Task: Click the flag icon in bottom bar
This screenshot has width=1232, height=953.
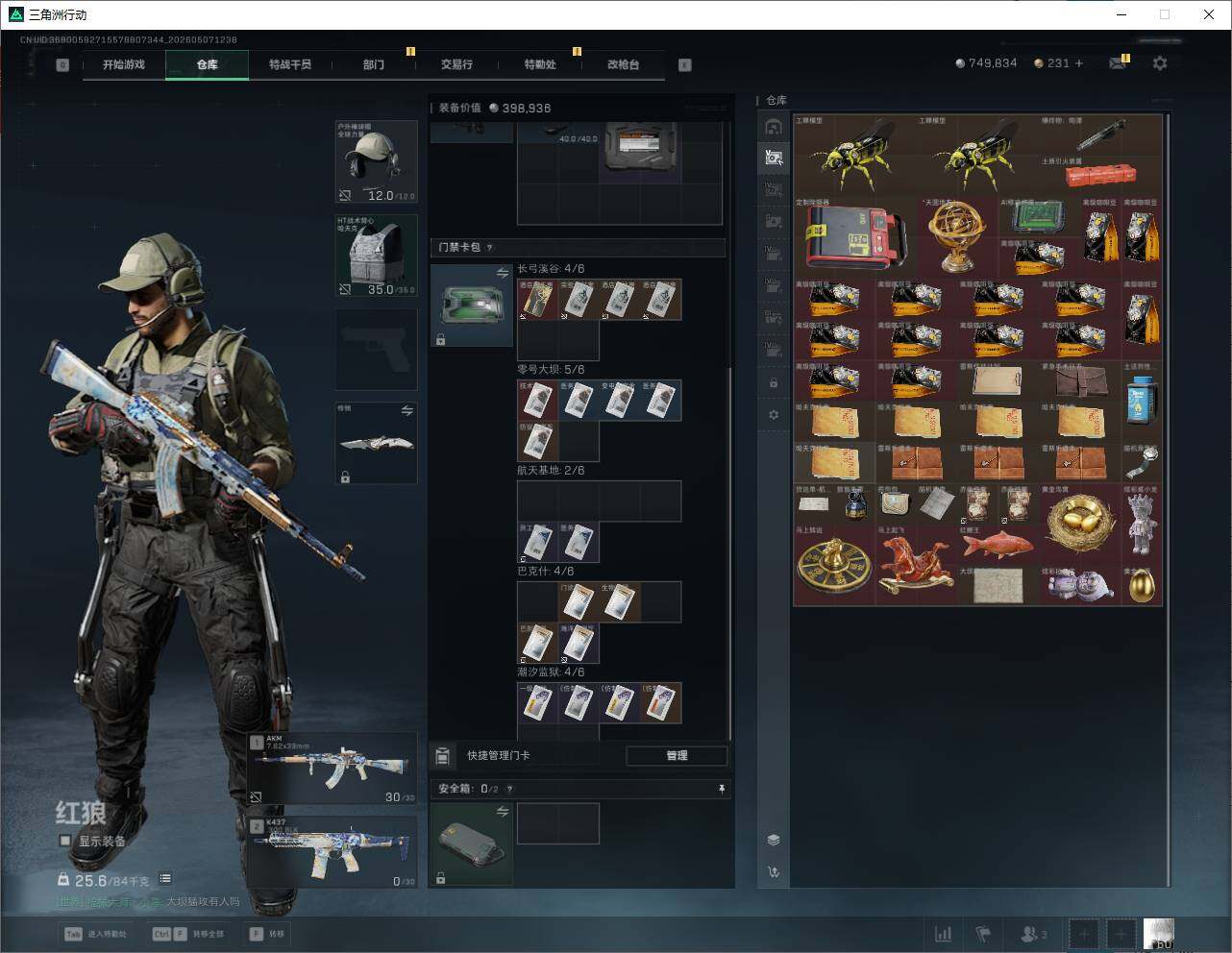Action: (983, 934)
